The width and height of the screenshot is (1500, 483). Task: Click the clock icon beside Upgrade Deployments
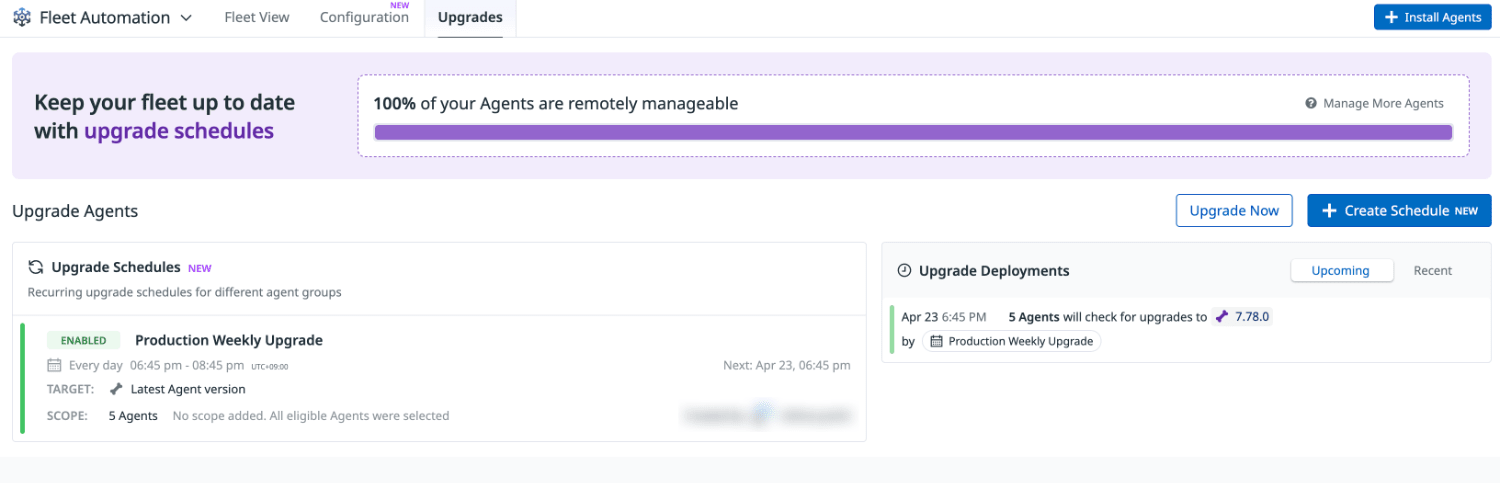click(904, 270)
